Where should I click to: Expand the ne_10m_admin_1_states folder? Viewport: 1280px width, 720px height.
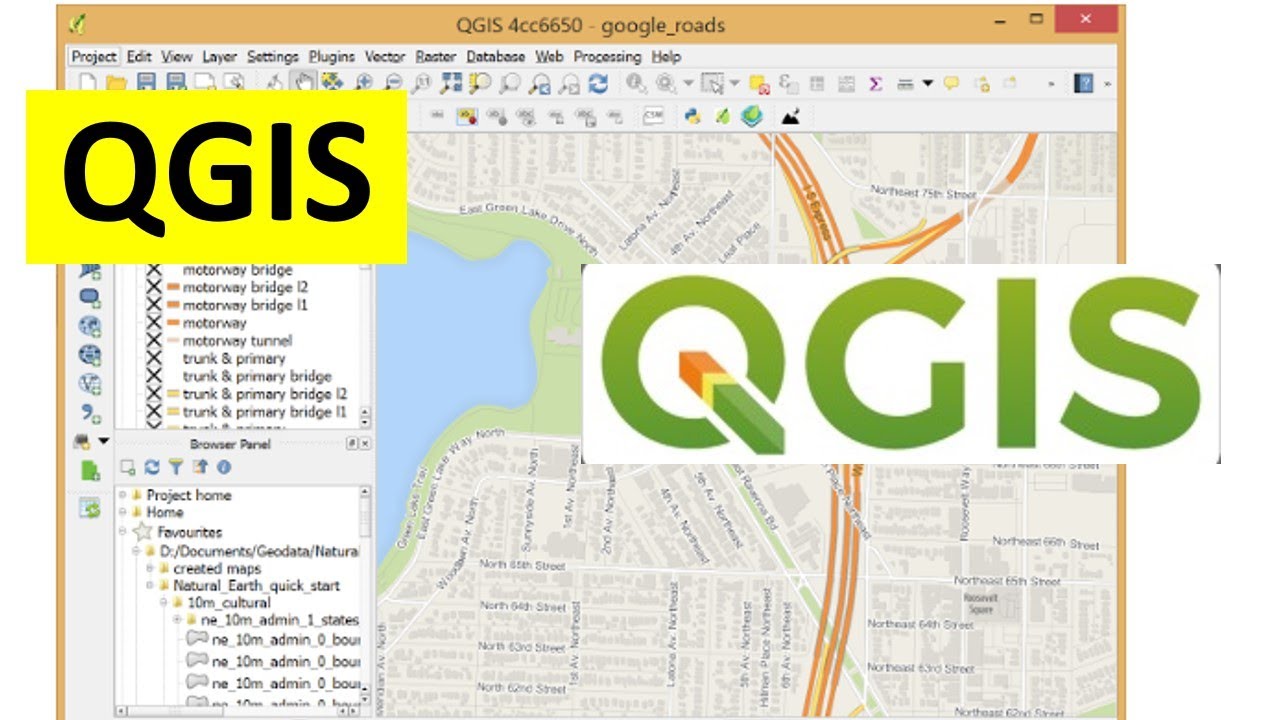click(x=178, y=621)
